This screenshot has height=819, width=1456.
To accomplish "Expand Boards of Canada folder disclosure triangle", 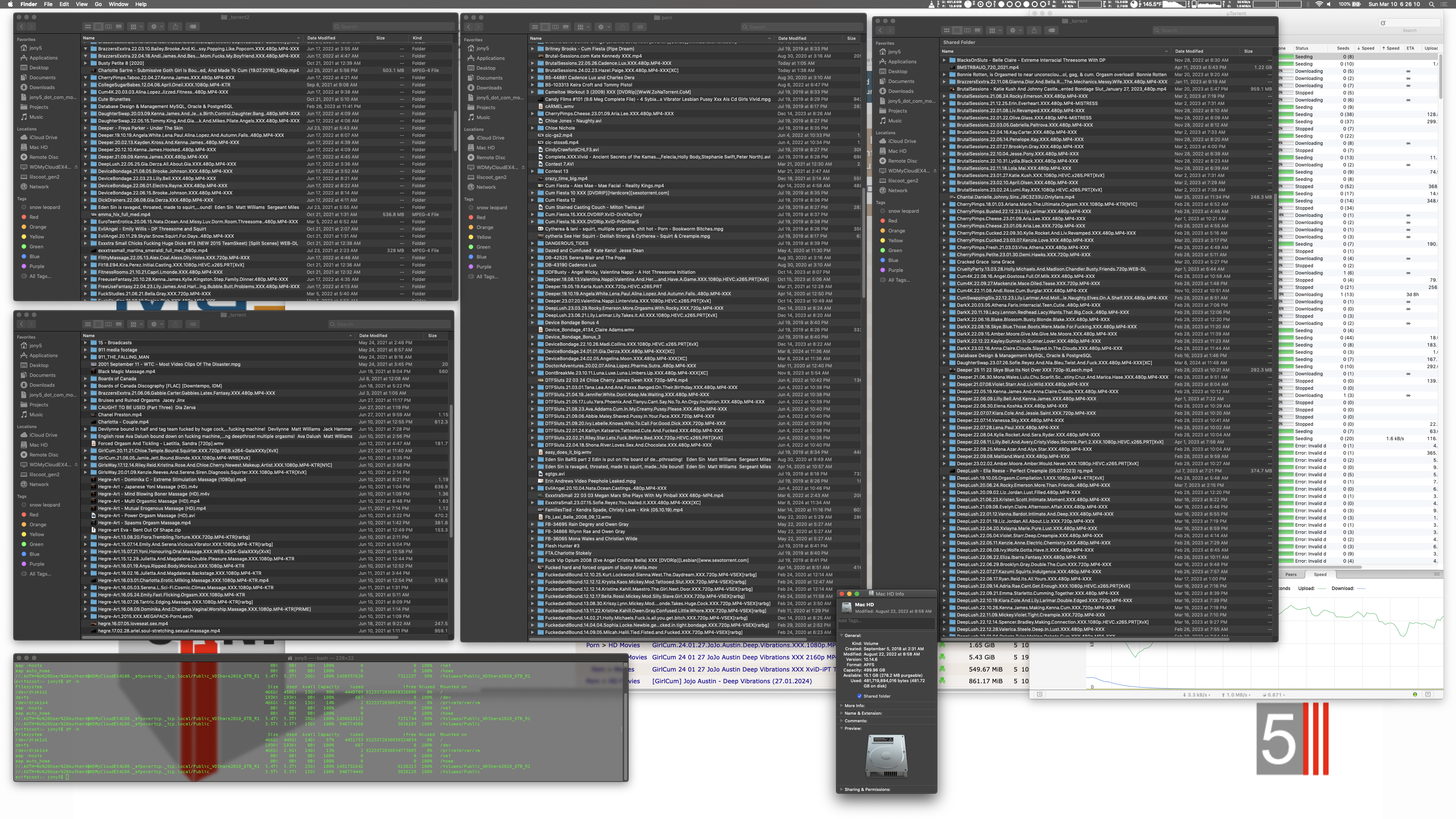I will 85,379.
